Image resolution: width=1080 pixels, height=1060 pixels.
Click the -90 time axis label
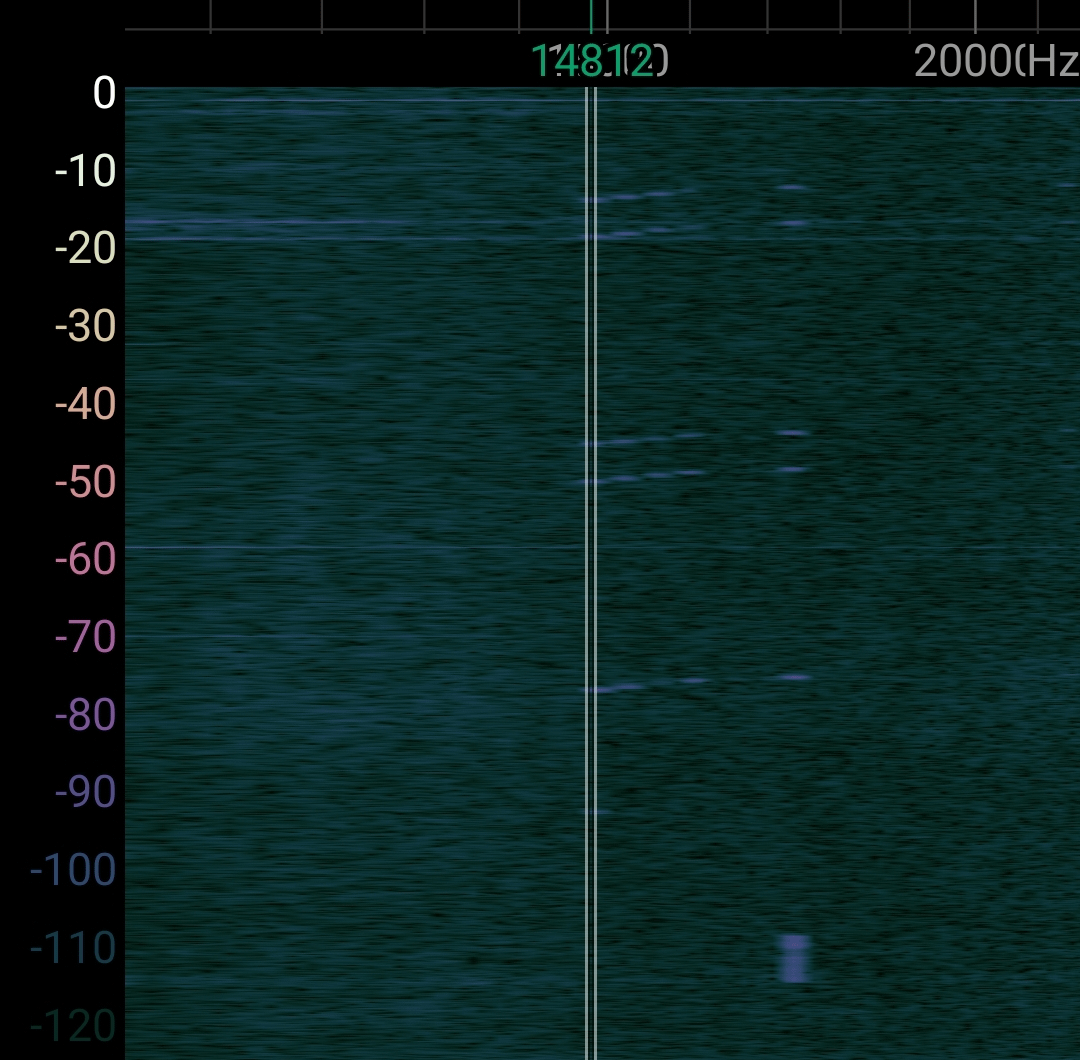(85, 792)
